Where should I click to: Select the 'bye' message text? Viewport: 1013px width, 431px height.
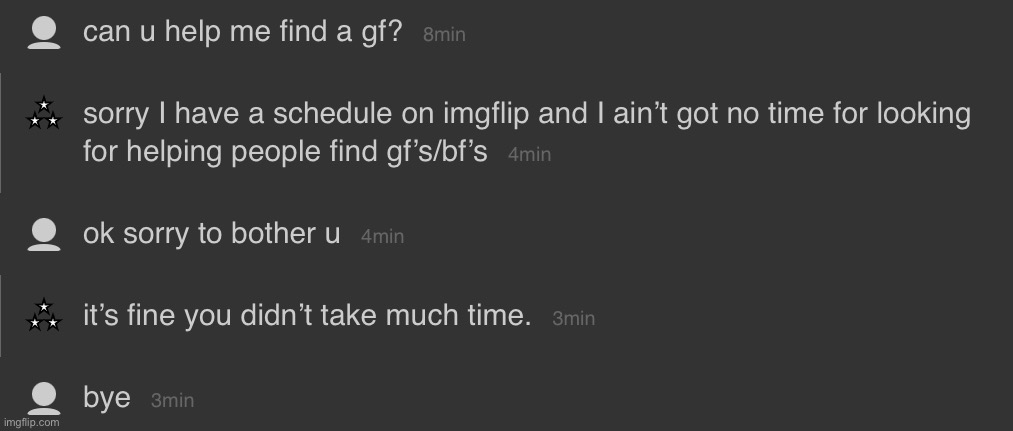tap(107, 398)
